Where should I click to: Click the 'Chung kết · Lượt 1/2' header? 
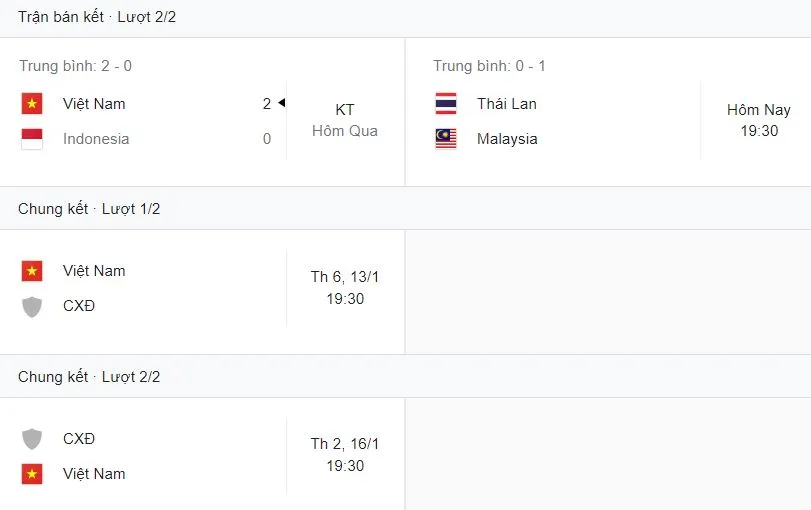click(89, 209)
